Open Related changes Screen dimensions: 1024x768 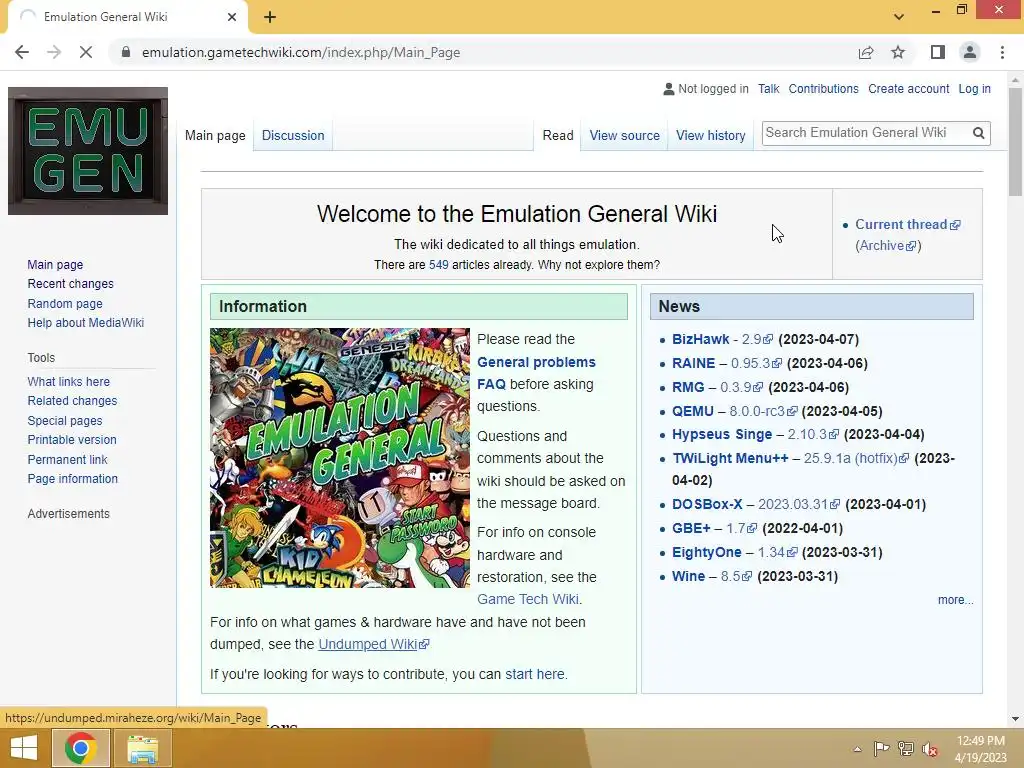[72, 400]
